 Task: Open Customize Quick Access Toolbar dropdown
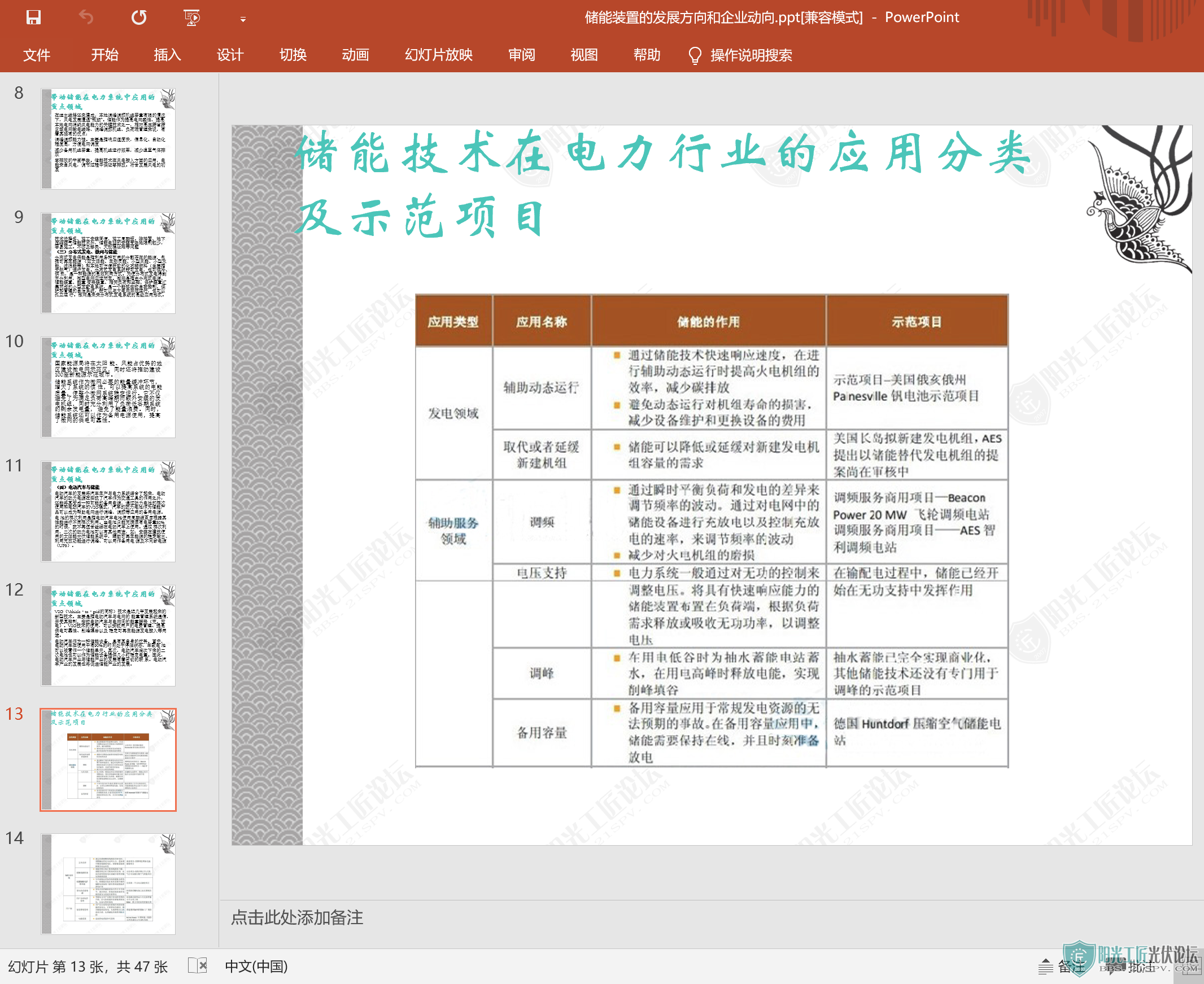pos(243,19)
